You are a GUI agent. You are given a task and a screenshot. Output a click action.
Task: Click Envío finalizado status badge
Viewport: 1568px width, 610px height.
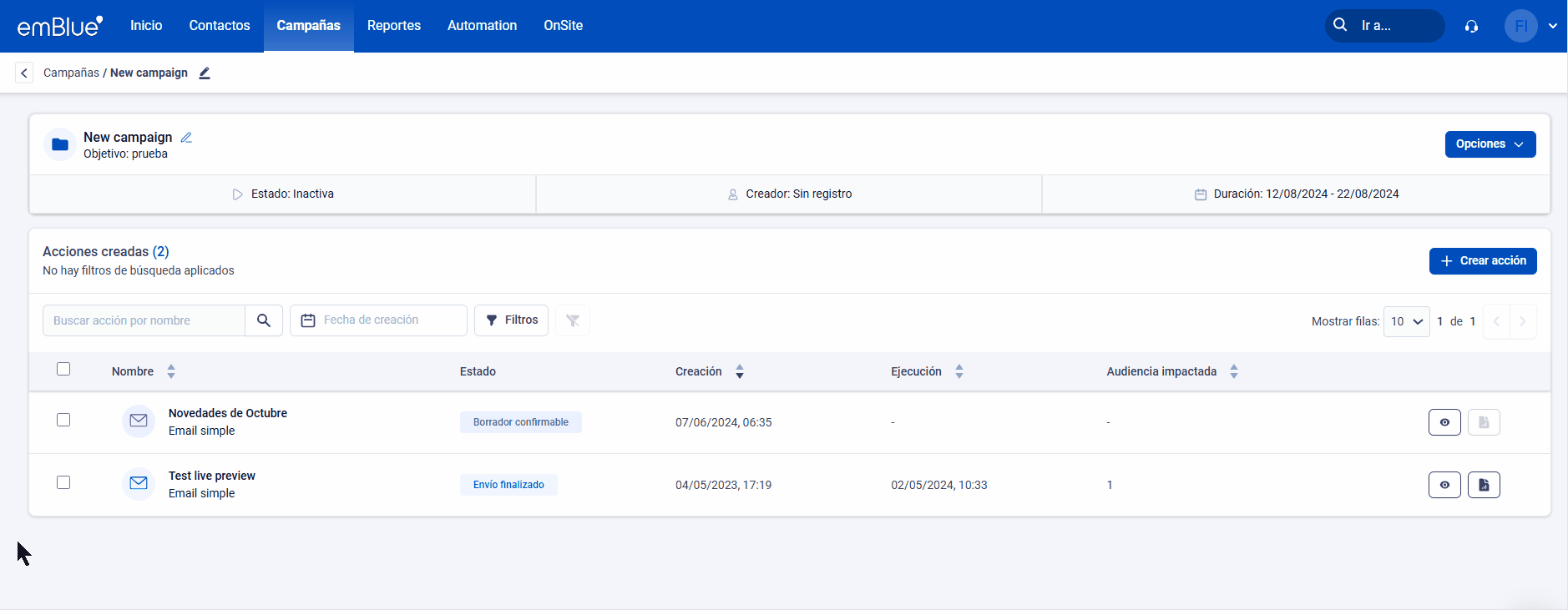coord(508,485)
